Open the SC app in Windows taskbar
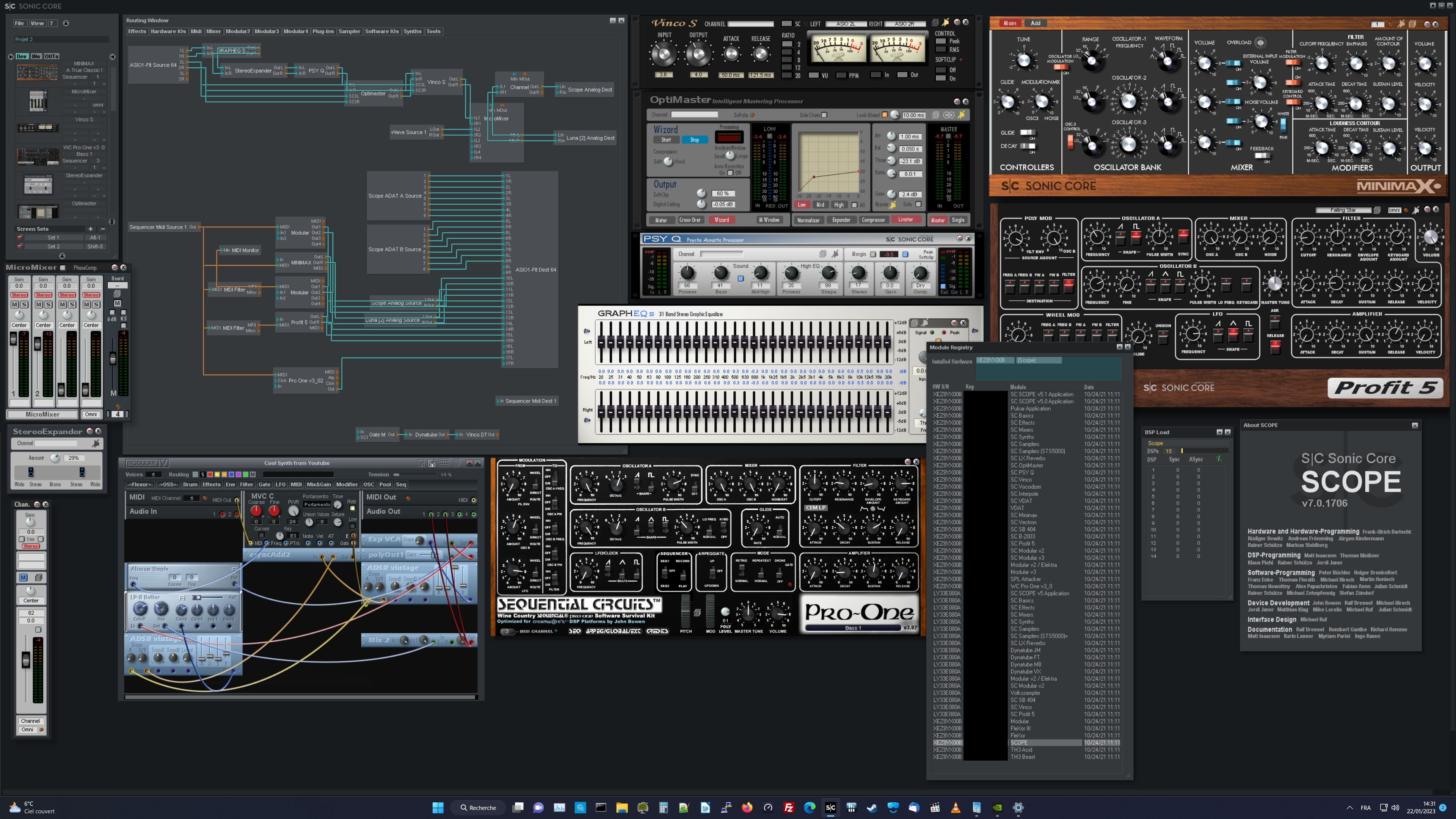The width and height of the screenshot is (1456, 819). point(830,807)
